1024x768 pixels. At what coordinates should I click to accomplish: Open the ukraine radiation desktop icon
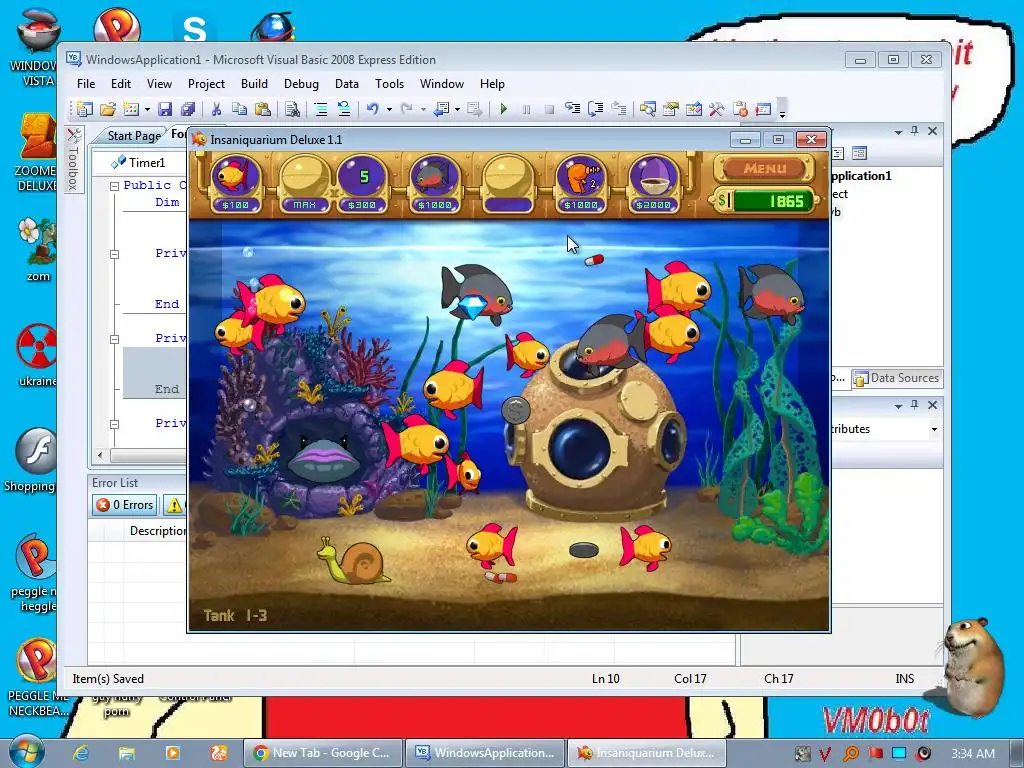coord(37,355)
